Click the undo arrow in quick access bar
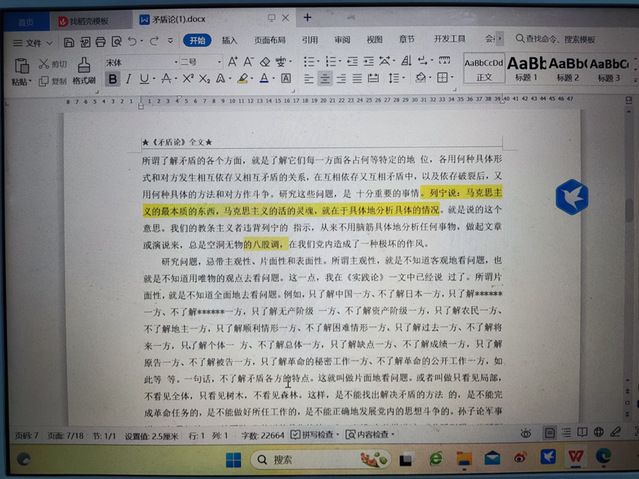The image size is (639, 479). [x=133, y=41]
